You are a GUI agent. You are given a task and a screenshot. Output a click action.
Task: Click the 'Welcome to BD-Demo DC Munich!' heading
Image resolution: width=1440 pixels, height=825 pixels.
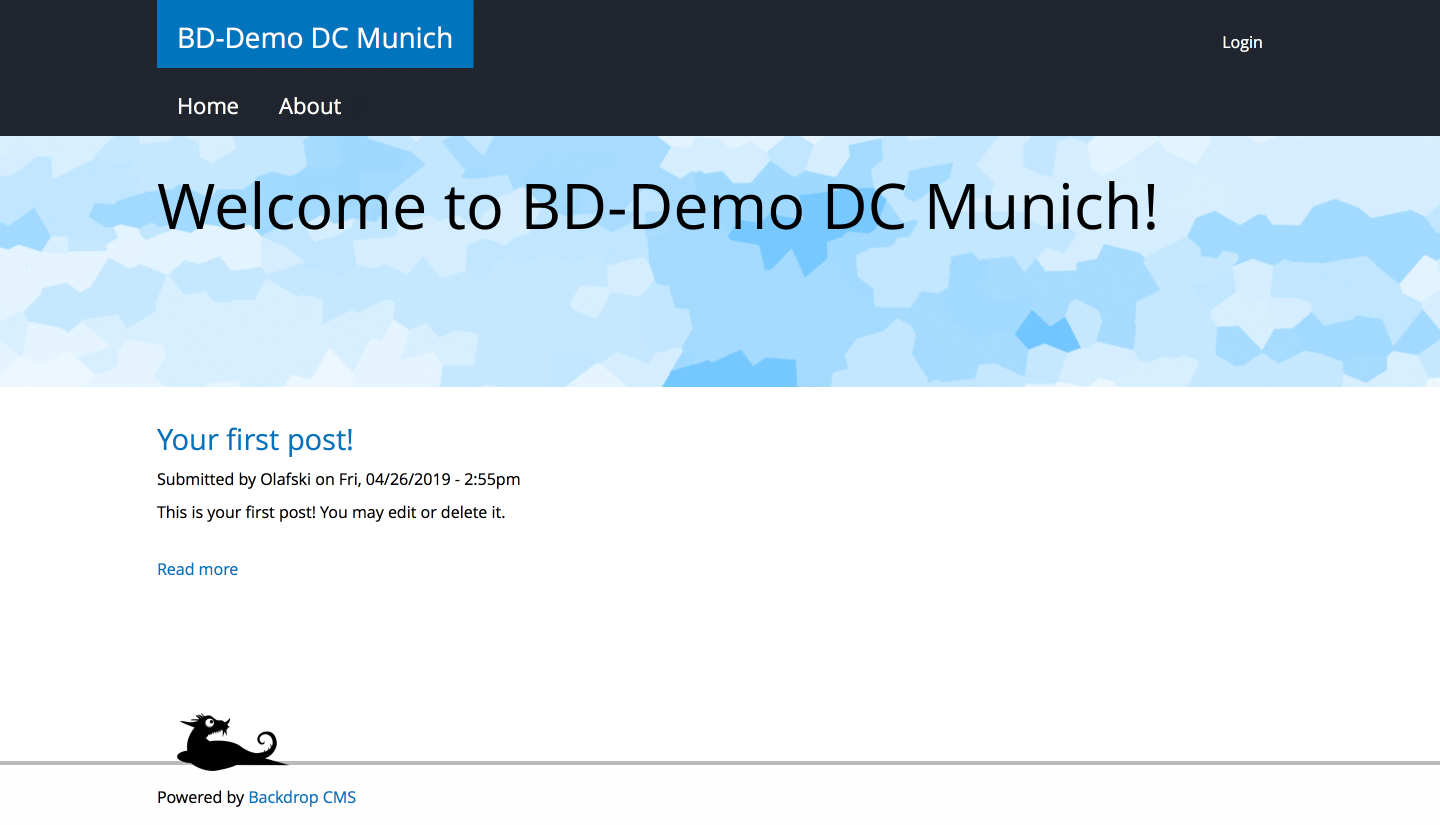point(657,206)
